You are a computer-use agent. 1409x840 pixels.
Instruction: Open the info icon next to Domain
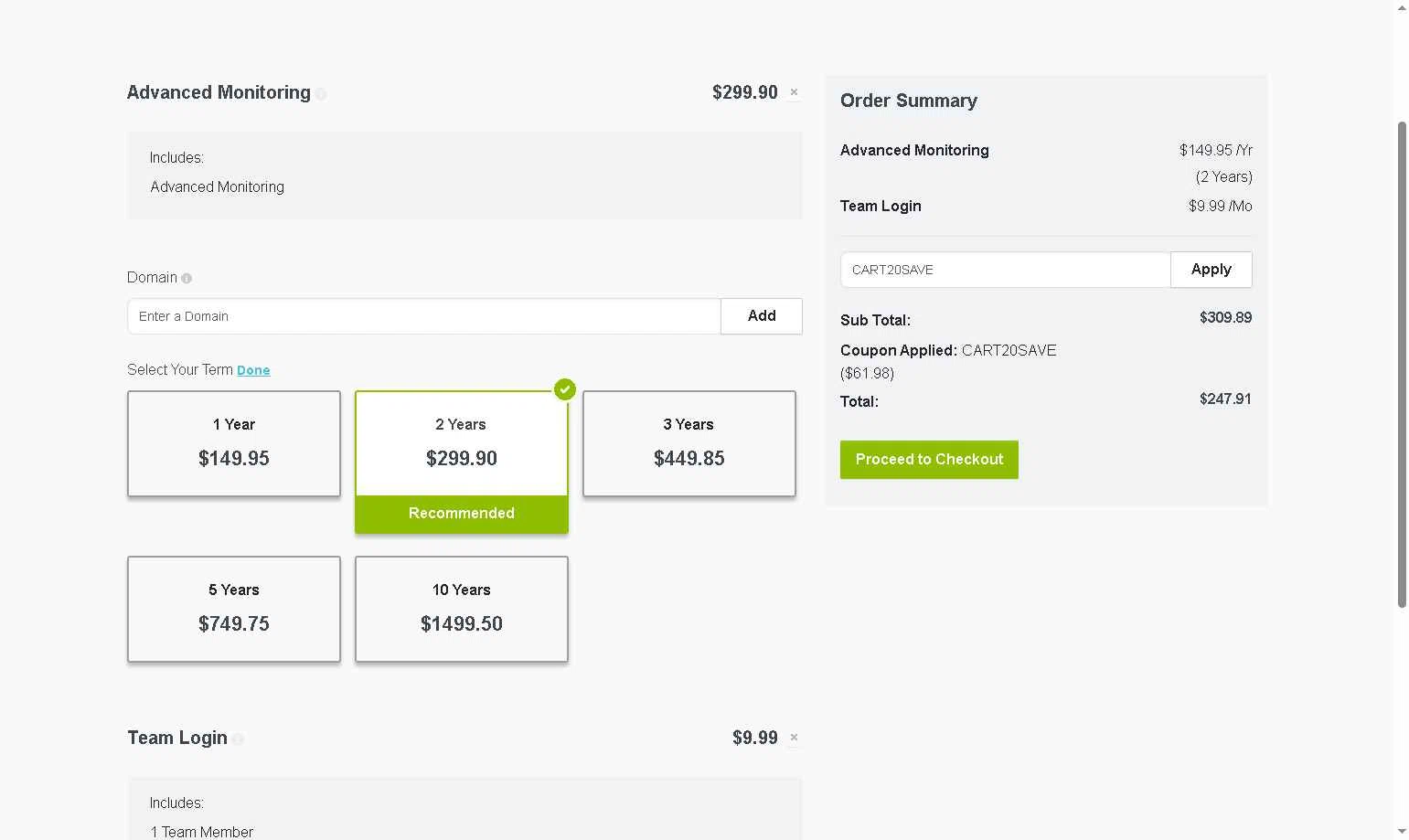point(187,278)
